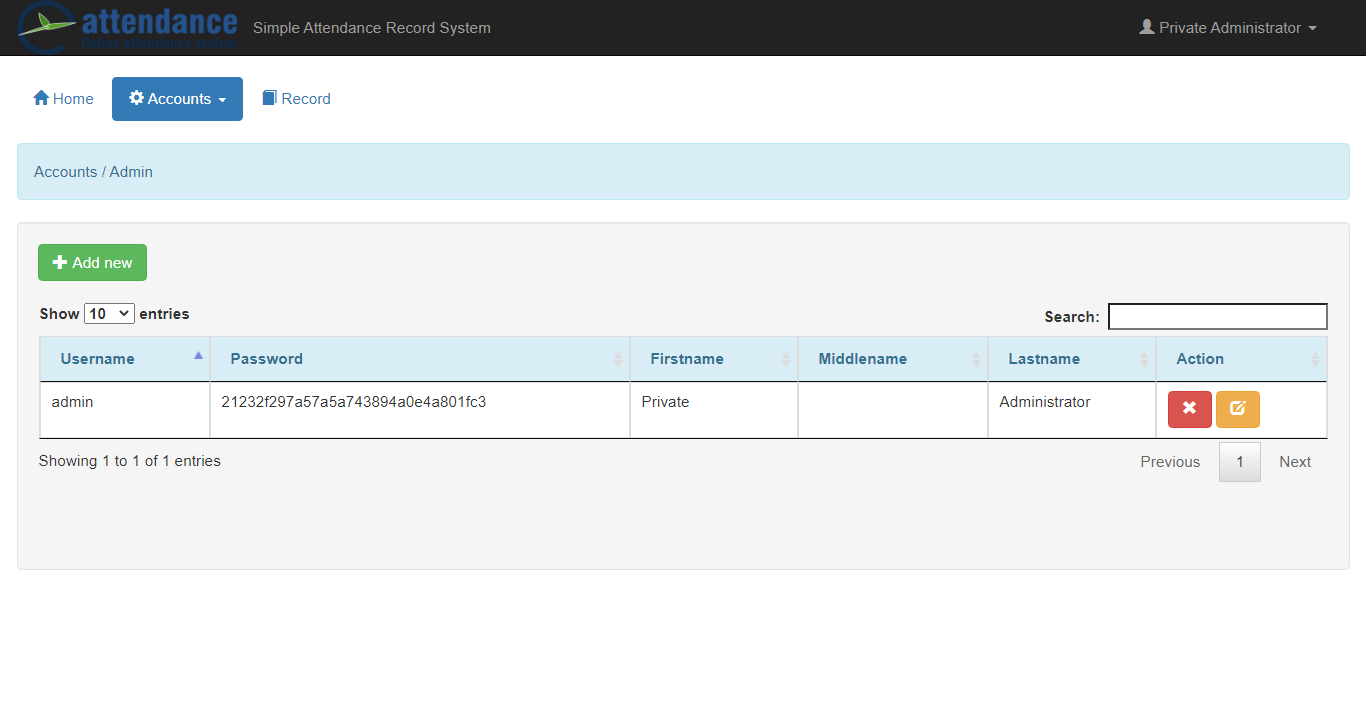Open the Record section
Image resolution: width=1366 pixels, height=705 pixels.
pos(296,98)
